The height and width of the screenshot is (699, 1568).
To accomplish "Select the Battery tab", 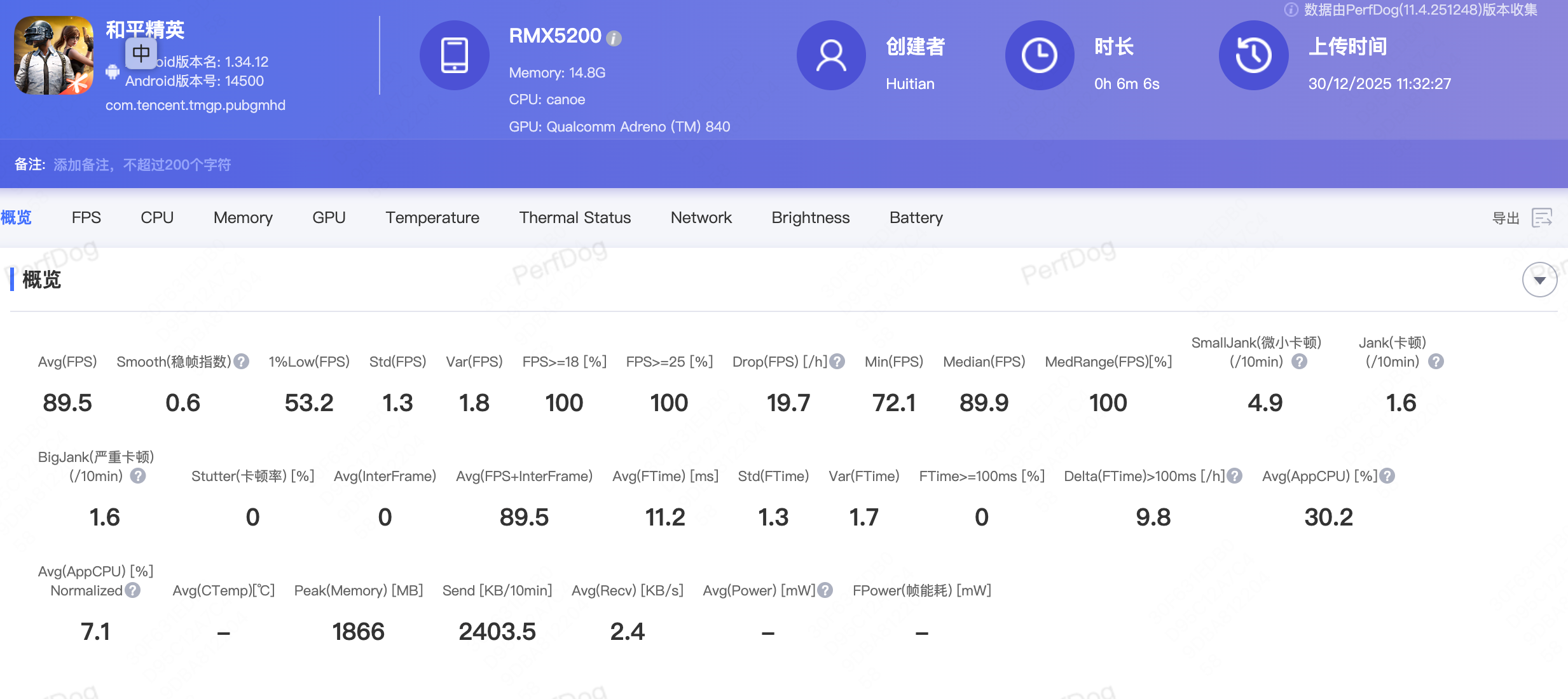I will 916,218.
